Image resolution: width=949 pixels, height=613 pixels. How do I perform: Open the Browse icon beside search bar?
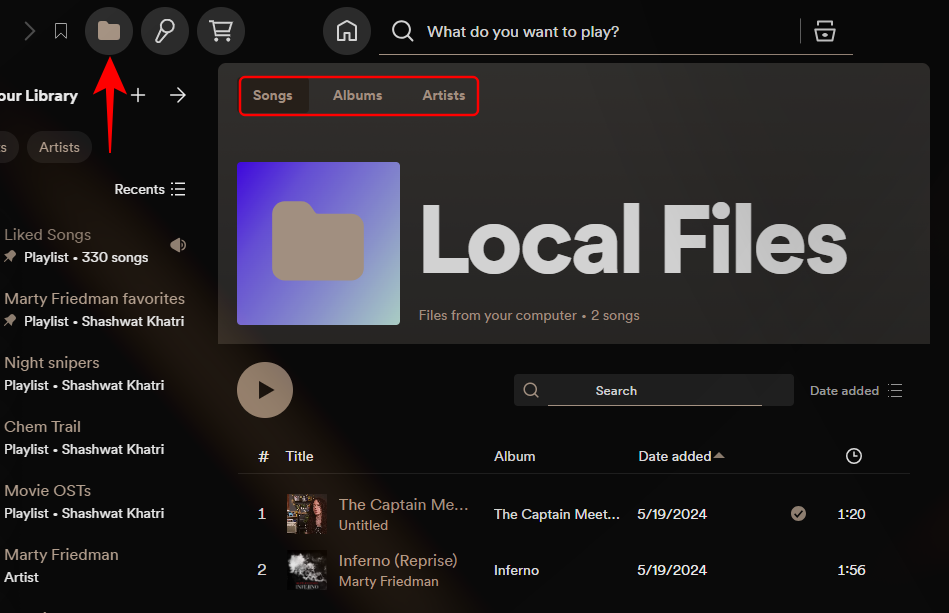click(x=824, y=31)
